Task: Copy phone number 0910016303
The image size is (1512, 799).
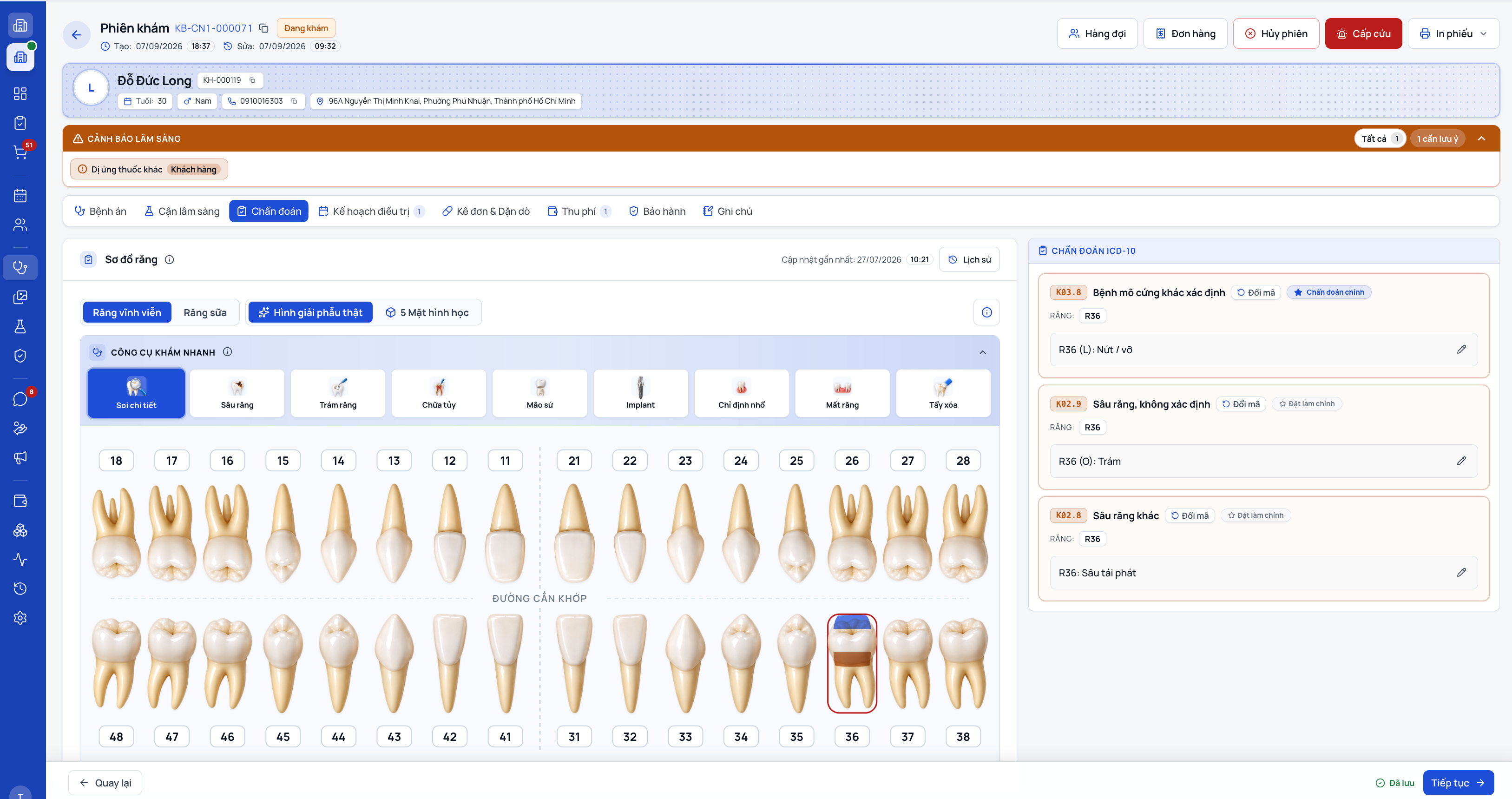Action: 294,101
